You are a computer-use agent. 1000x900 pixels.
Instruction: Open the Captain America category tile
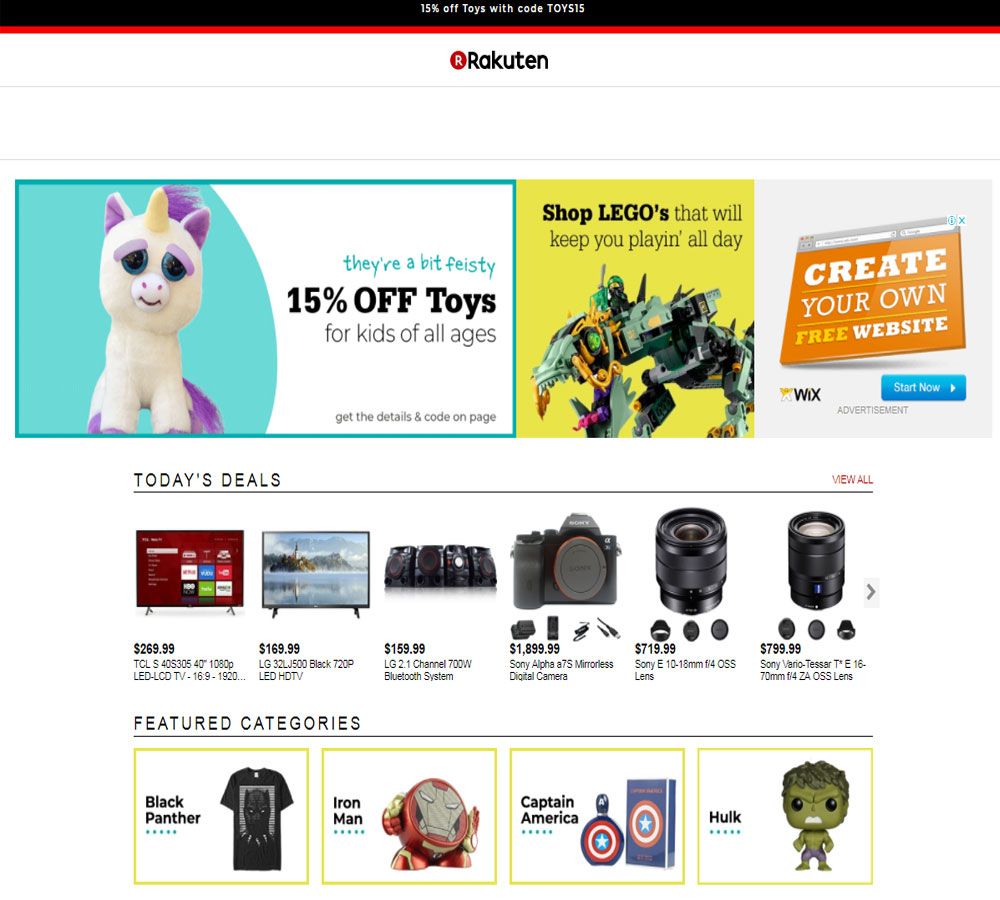pyautogui.click(x=597, y=816)
